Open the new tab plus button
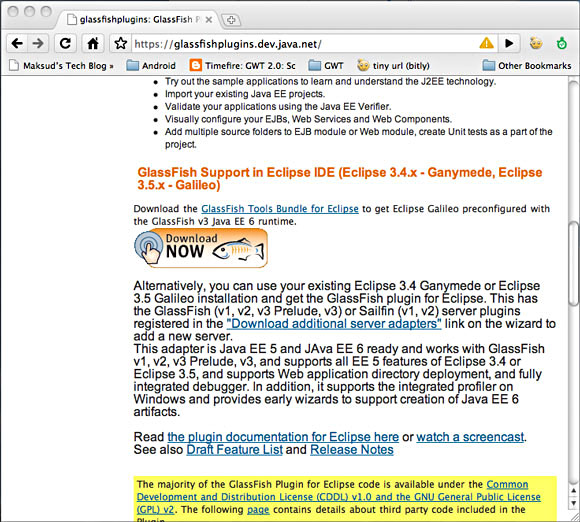 [x=231, y=20]
